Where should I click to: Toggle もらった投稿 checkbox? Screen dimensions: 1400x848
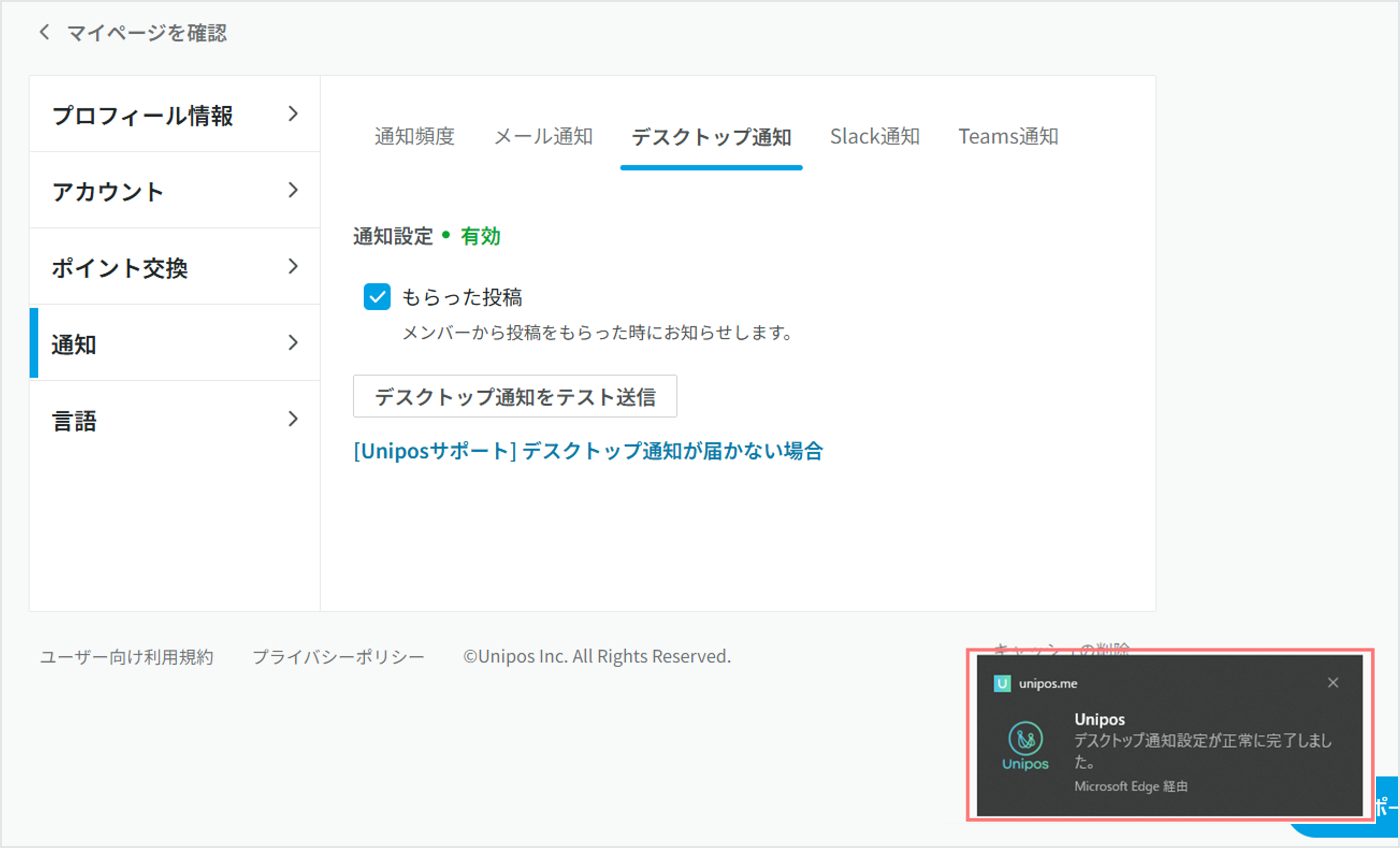pyautogui.click(x=377, y=297)
